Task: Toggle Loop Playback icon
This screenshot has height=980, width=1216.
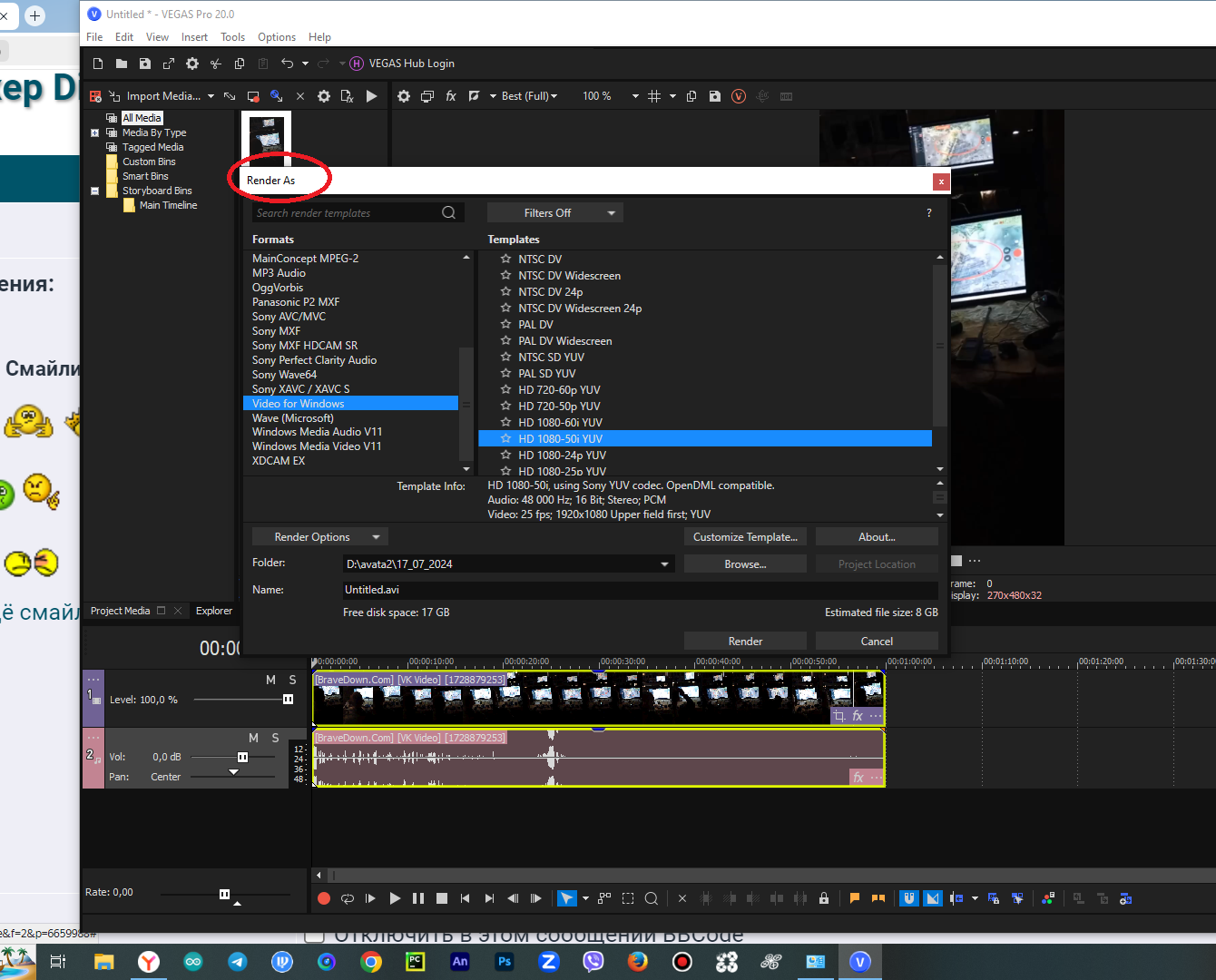Action: coord(348,898)
